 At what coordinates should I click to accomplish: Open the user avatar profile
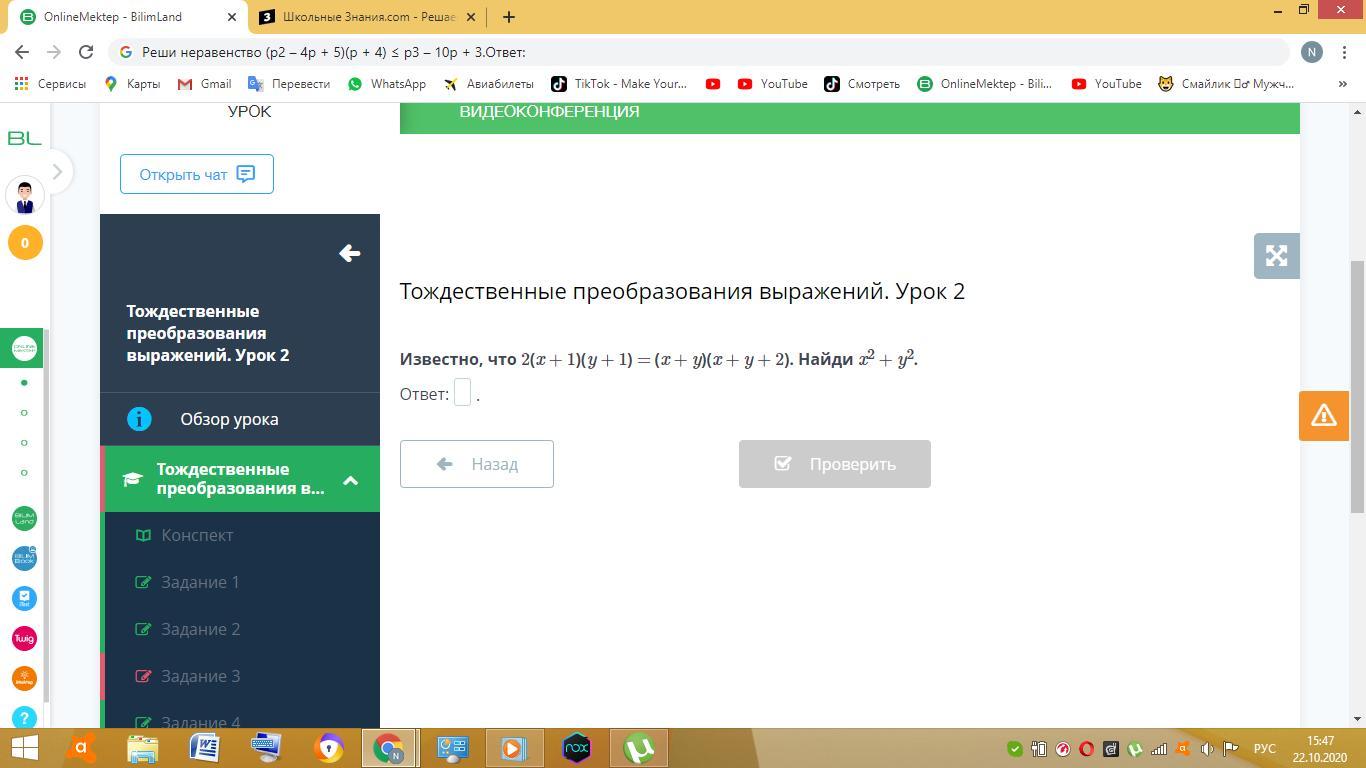pyautogui.click(x=25, y=196)
